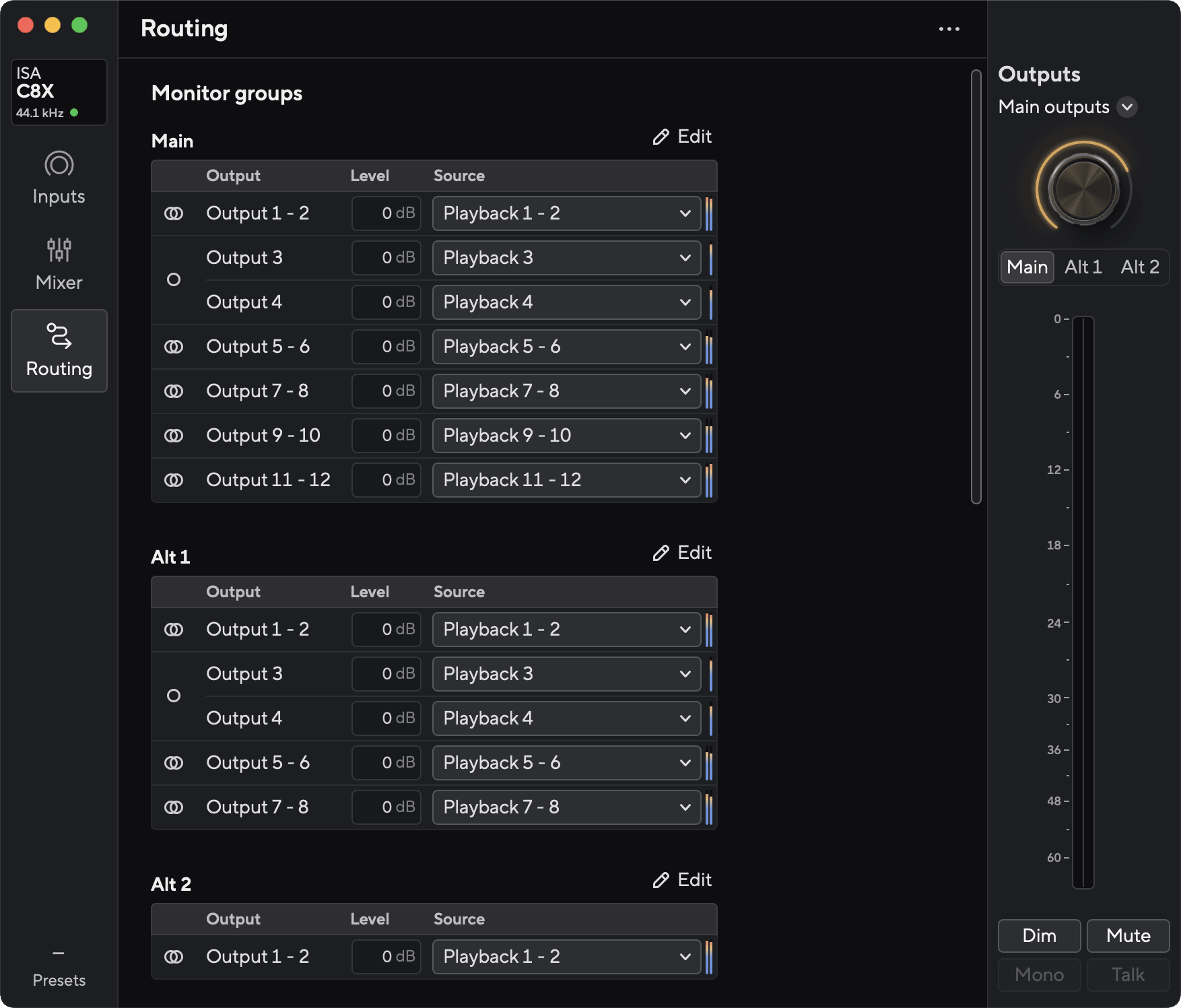Screen dimensions: 1181x1008
Task: Click Alt 1 Output 3 level field
Action: coord(386,674)
